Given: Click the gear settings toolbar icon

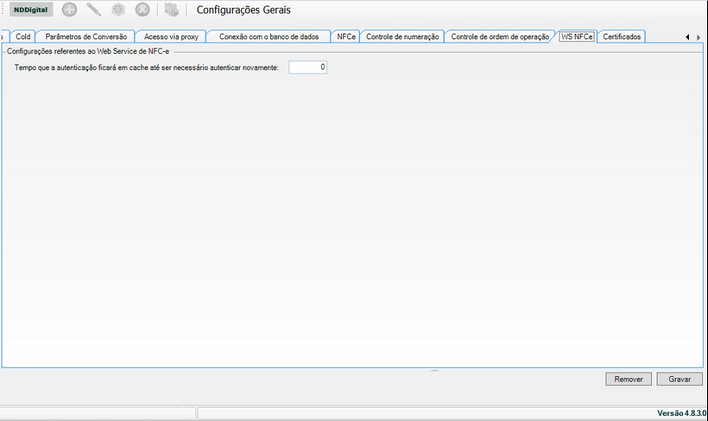Looking at the screenshot, I should (118, 9).
